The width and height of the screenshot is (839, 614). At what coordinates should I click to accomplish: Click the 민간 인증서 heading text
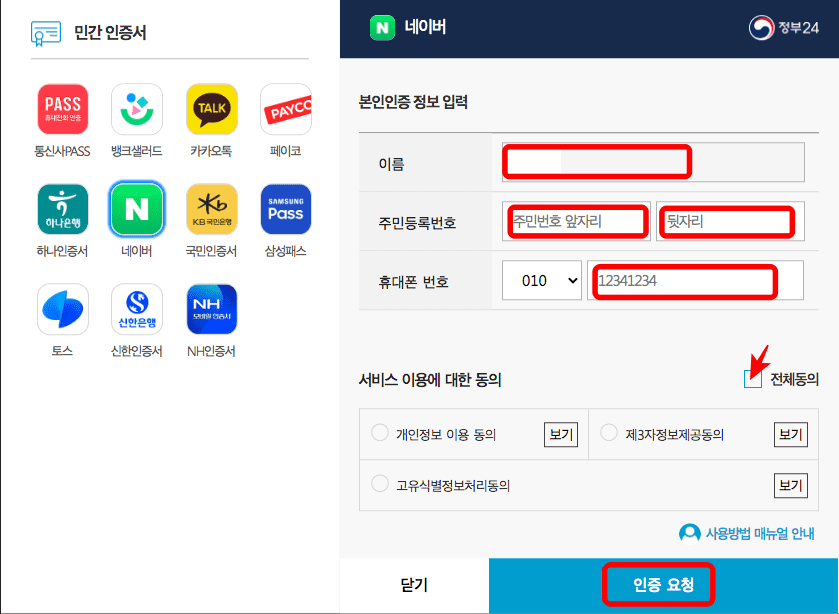110,33
